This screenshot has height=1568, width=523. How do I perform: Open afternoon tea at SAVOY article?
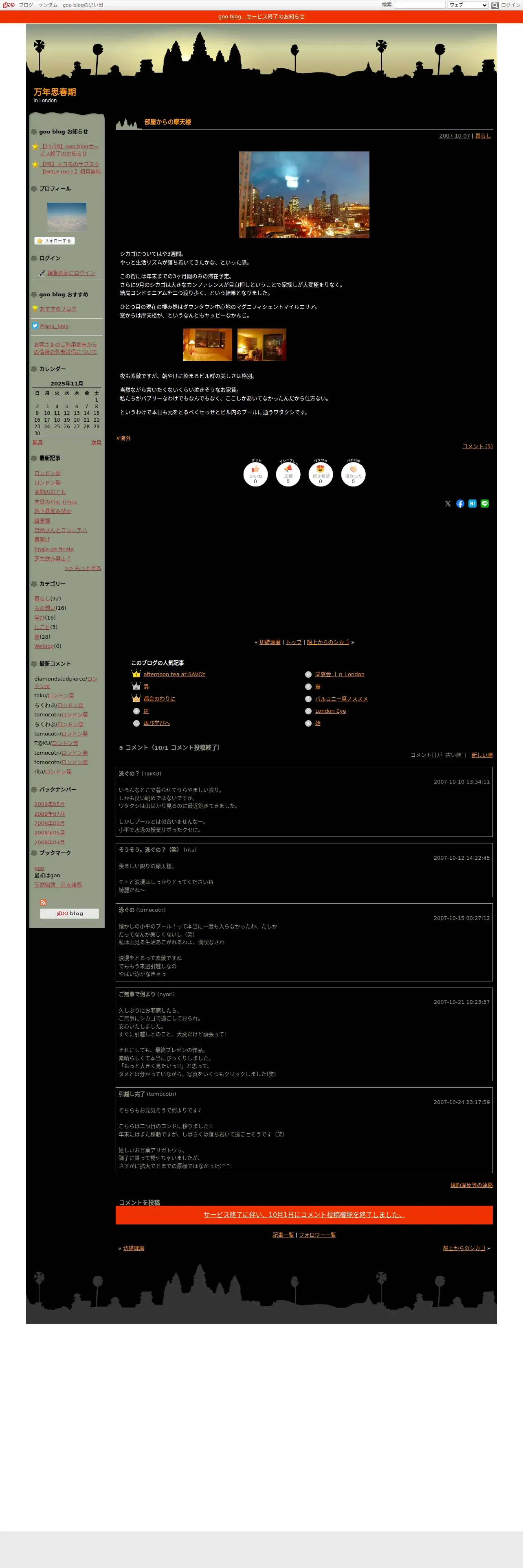point(174,674)
